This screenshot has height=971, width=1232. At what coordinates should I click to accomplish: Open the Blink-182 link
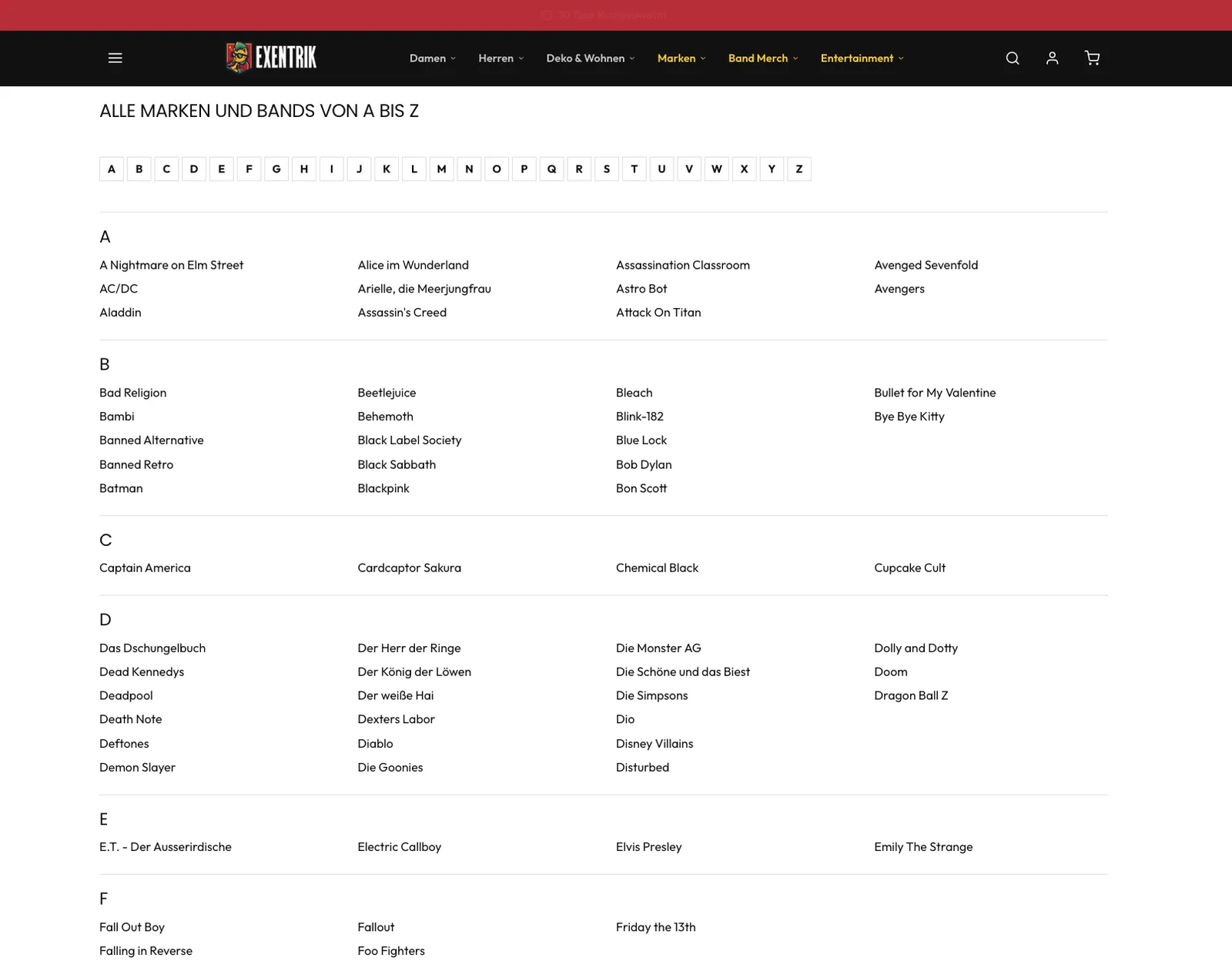[x=640, y=417]
